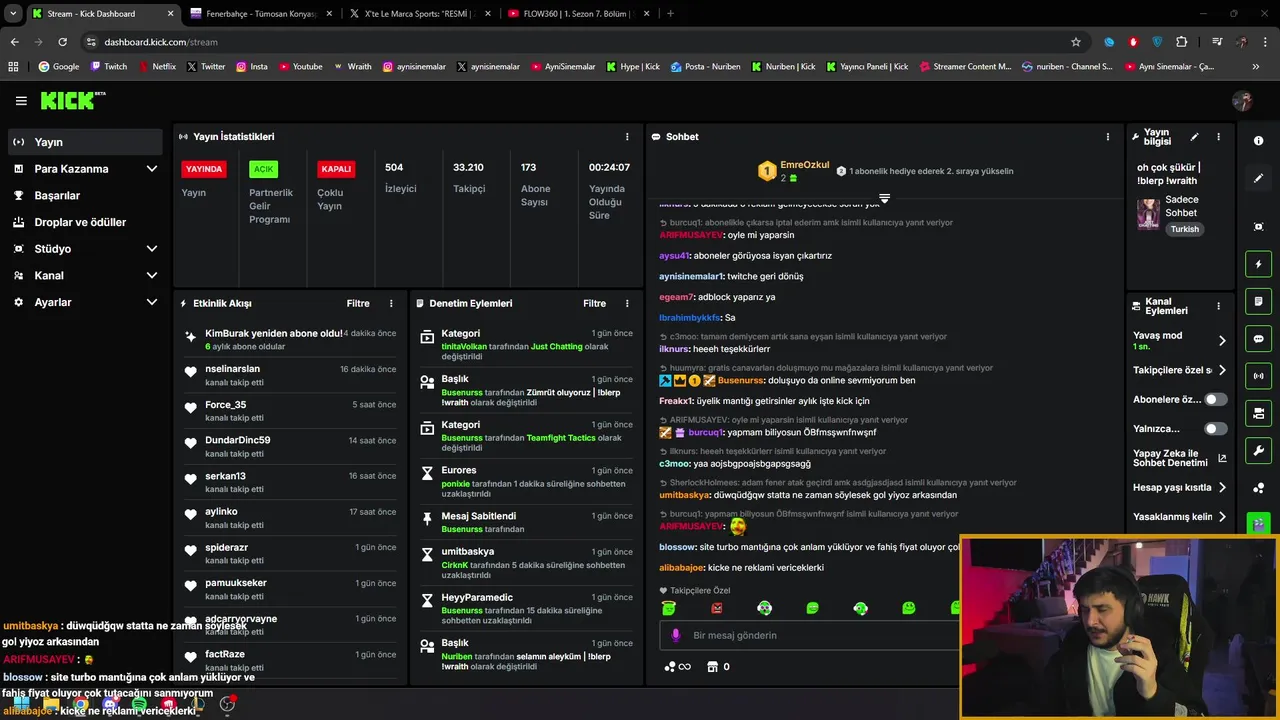
Task: Toggle the camera panel icon in right rail
Action: click(x=1258, y=413)
